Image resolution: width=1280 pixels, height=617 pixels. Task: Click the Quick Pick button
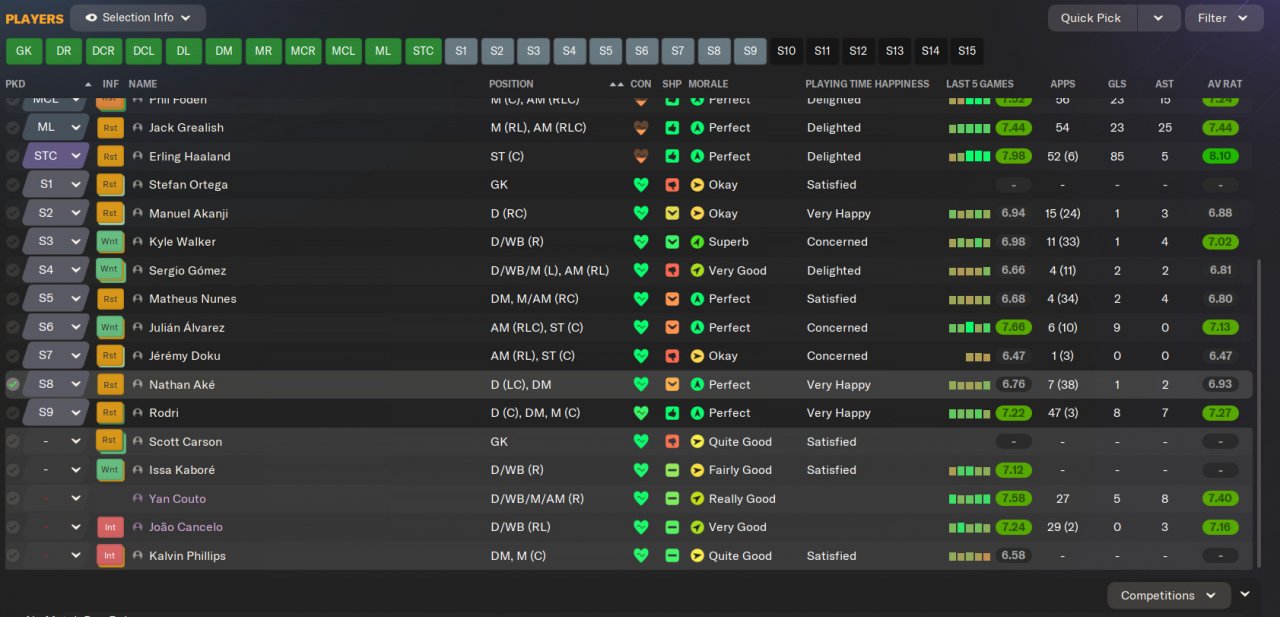[1094, 18]
